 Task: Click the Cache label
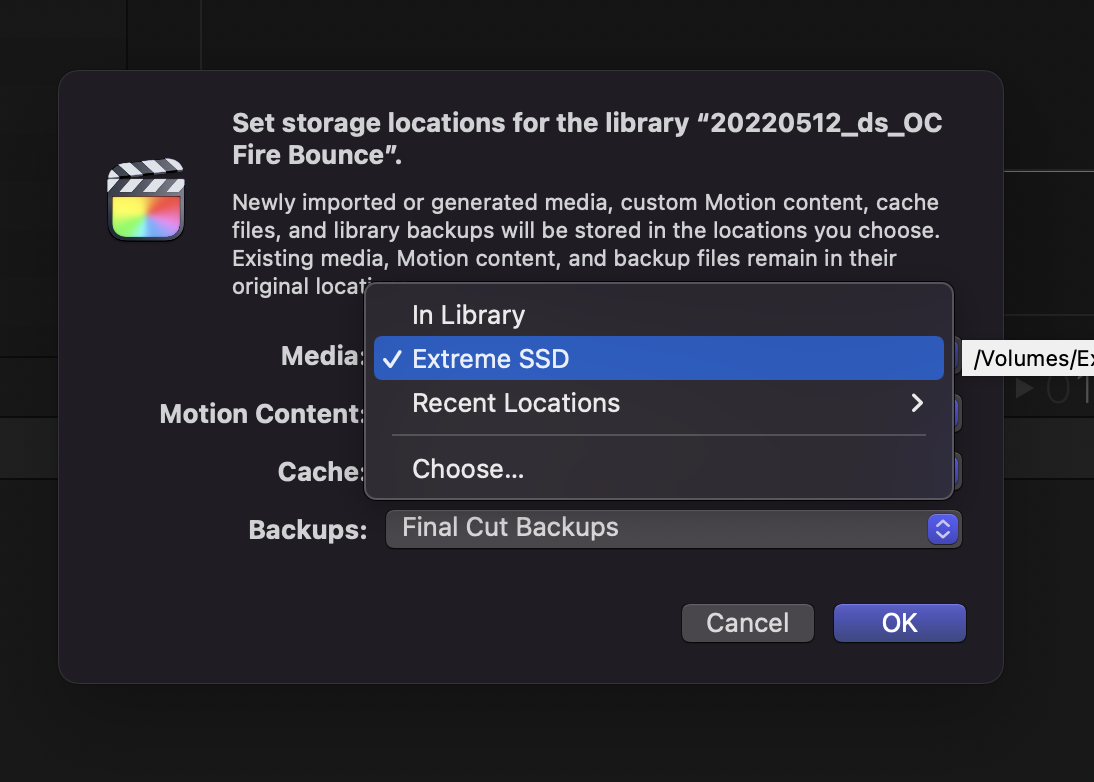(x=320, y=472)
